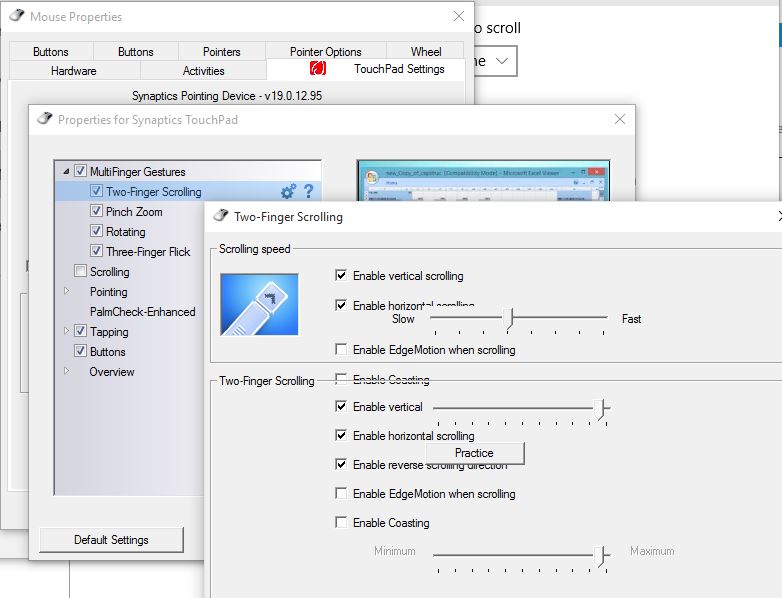The image size is (782, 598).
Task: Enable the Scrolling checkbox in tree
Action: [80, 271]
